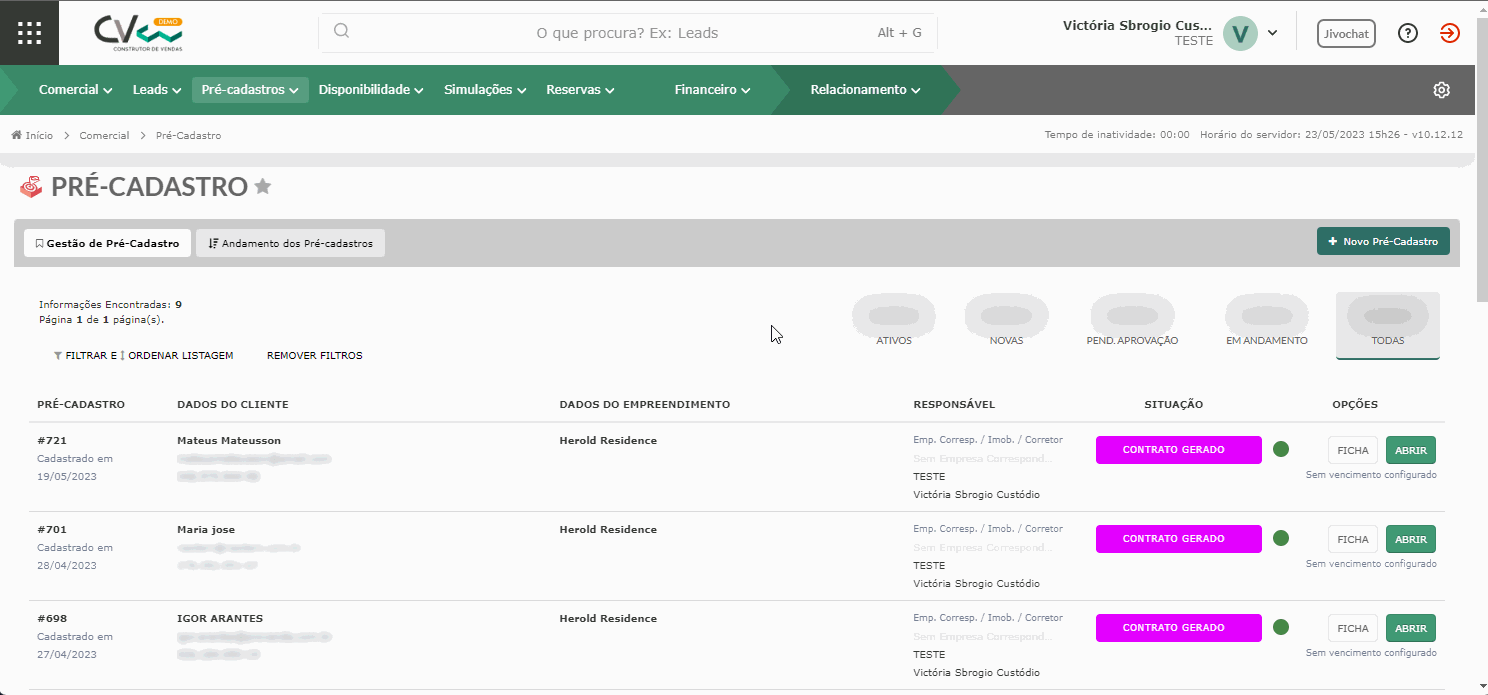
Task: Click client name Maria jose
Action: click(206, 529)
